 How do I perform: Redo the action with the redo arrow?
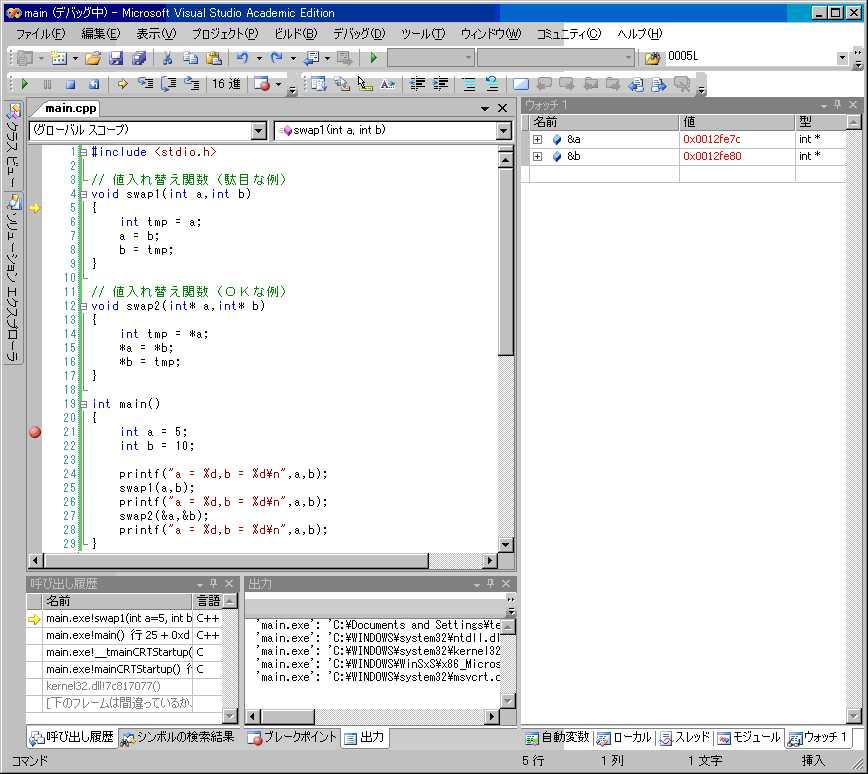click(x=277, y=58)
